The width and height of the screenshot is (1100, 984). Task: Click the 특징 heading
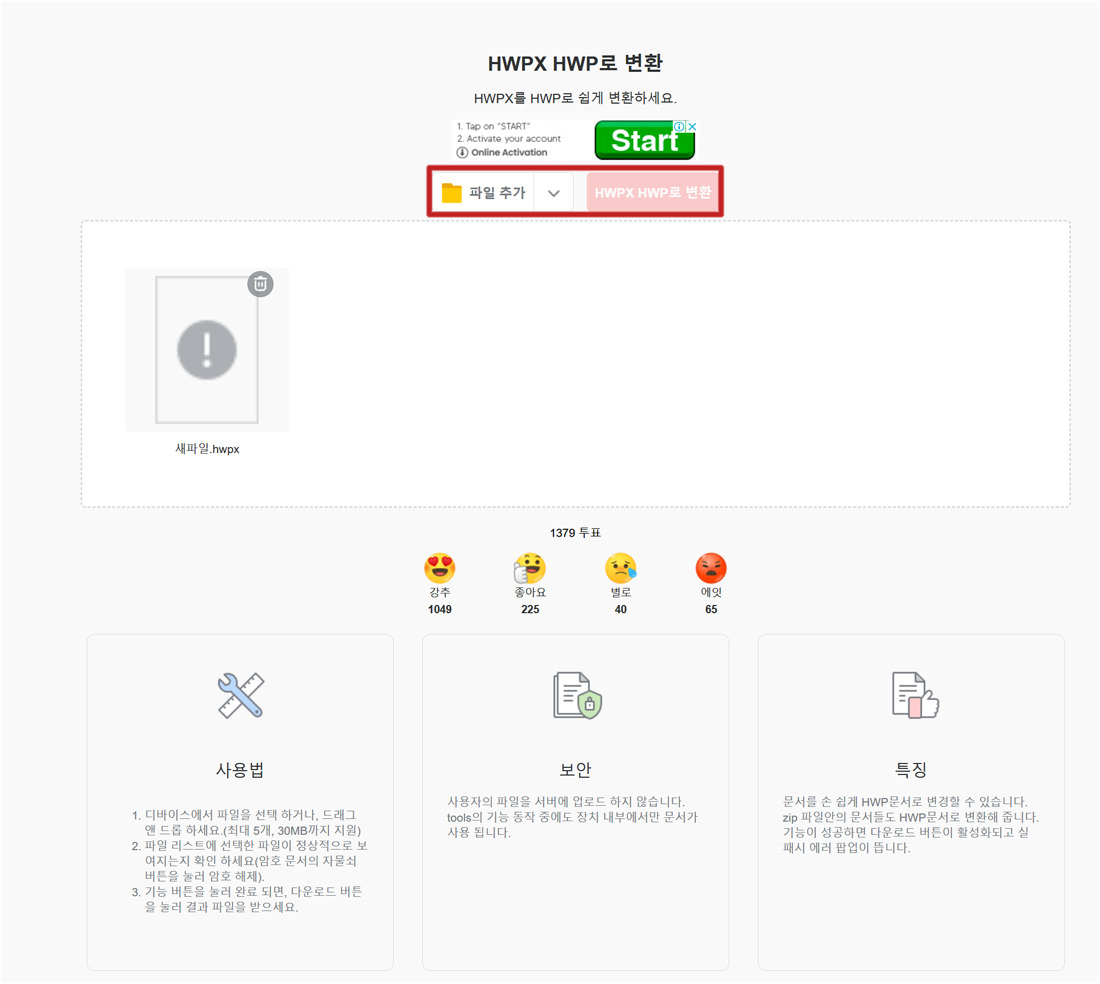pyautogui.click(x=911, y=770)
